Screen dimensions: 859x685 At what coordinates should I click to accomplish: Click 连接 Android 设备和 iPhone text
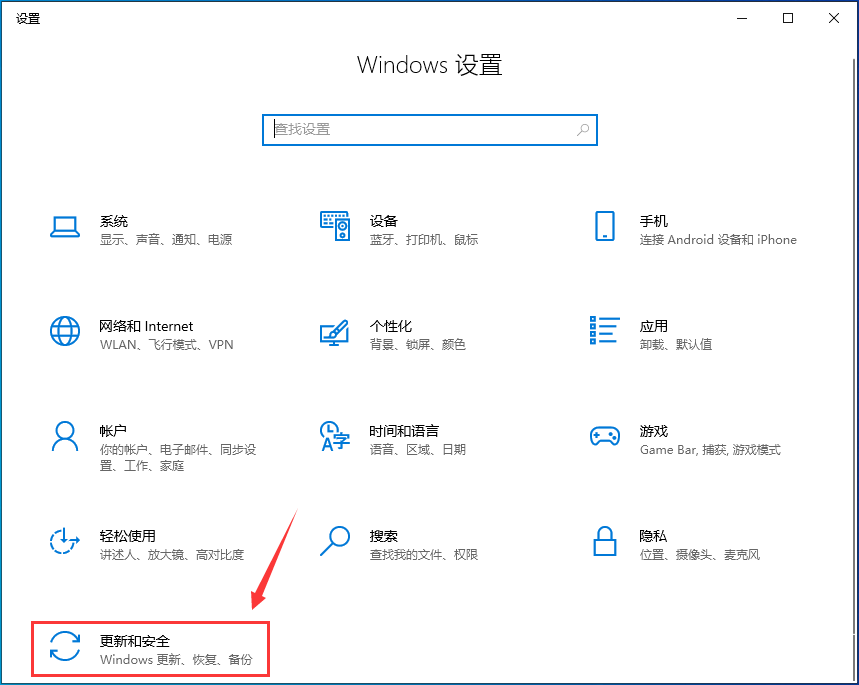718,240
